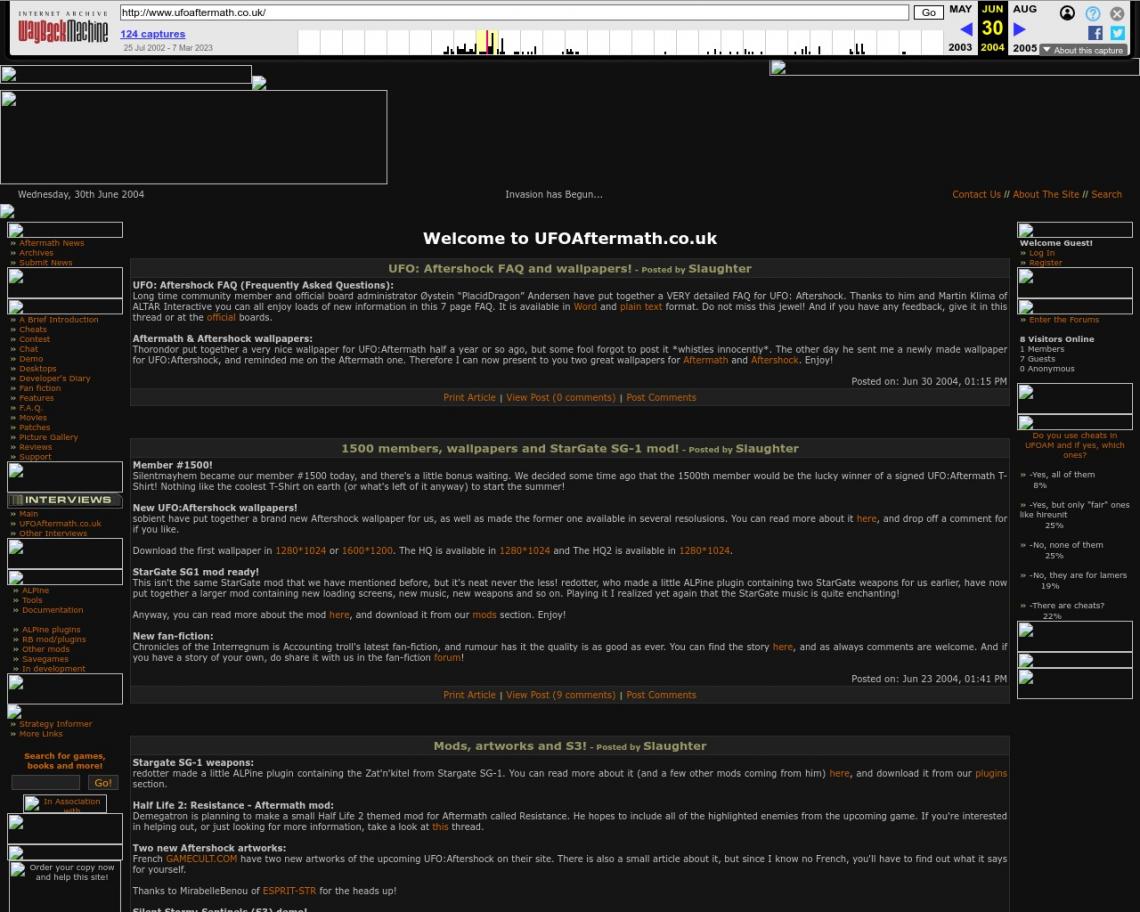Open the 124 captures link
This screenshot has width=1140, height=912.
(153, 33)
